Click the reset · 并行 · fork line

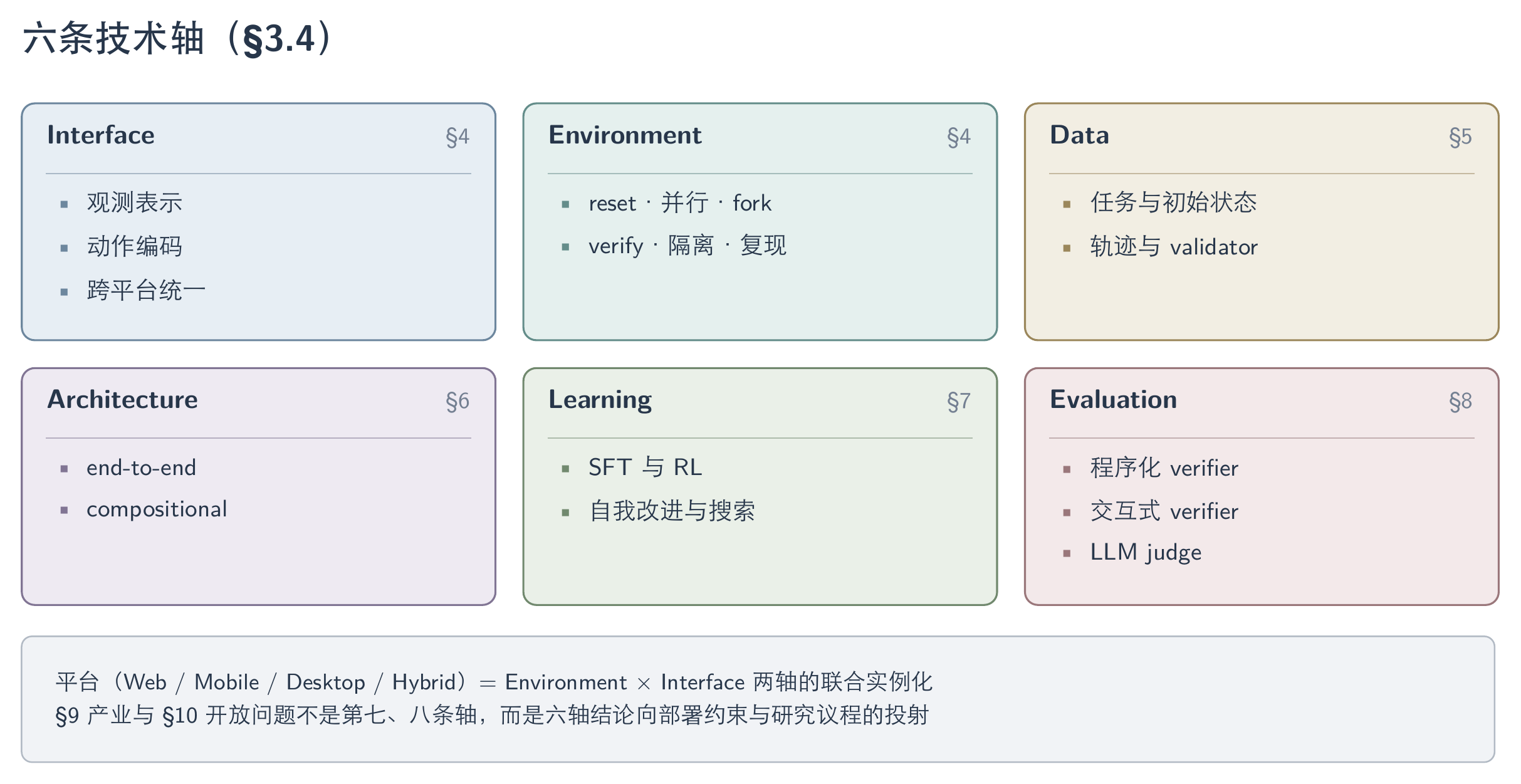tap(680, 203)
